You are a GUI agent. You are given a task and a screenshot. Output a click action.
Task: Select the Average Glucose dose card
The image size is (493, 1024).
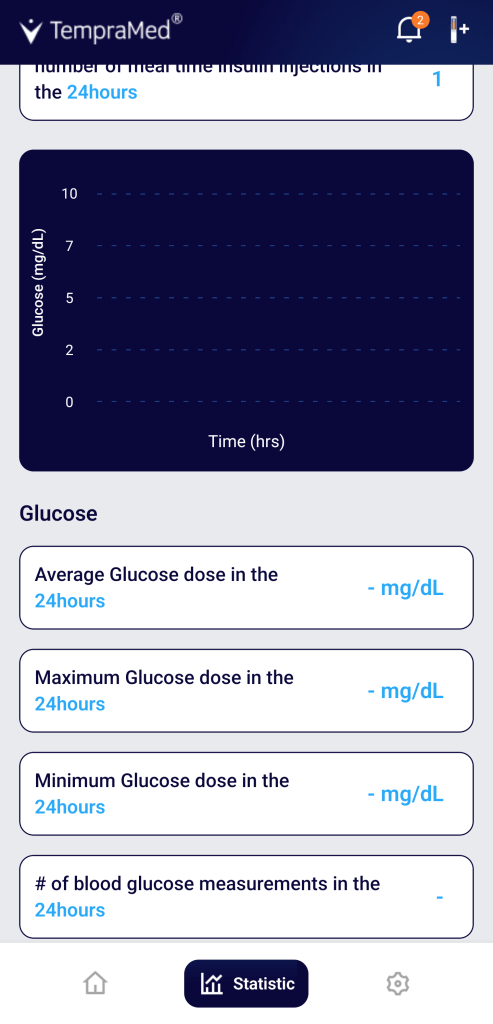(x=246, y=588)
